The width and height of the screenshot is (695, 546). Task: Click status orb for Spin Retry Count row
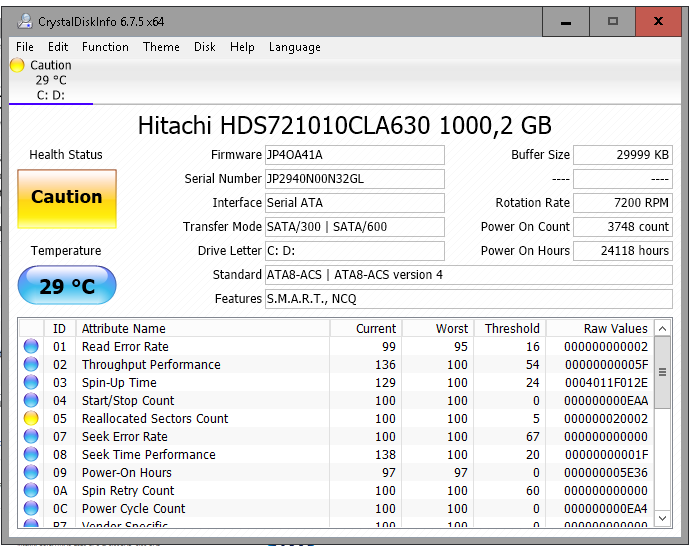[31, 490]
